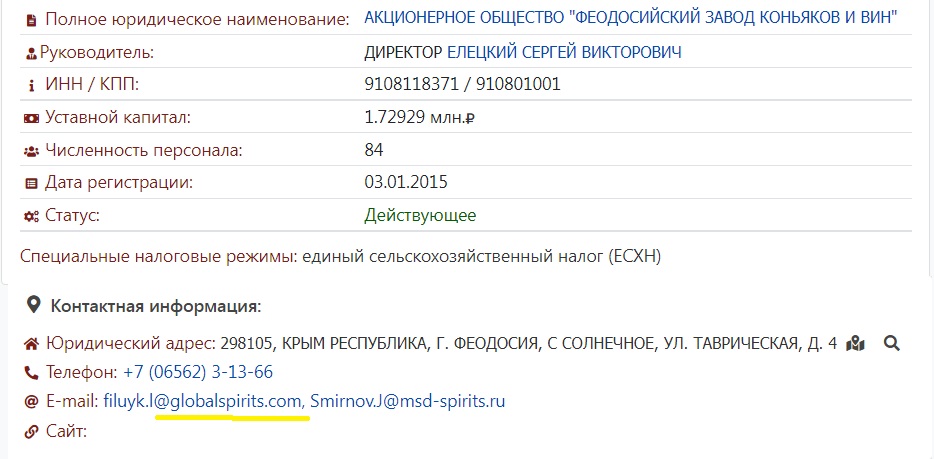The width and height of the screenshot is (934, 459).
Task: Click the gears icon beside Статус
Action: (x=31, y=216)
